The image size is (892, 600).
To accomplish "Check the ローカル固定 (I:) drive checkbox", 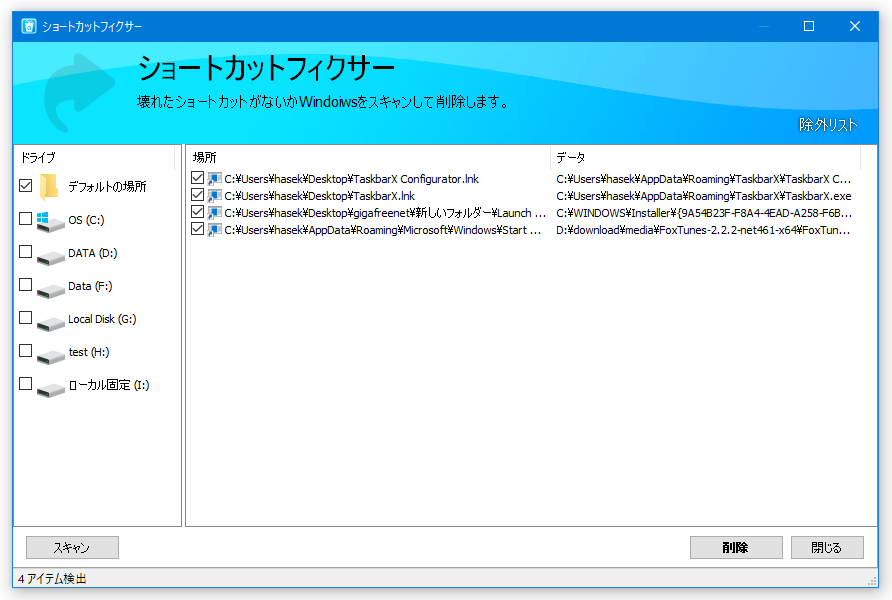I will pos(26,383).
